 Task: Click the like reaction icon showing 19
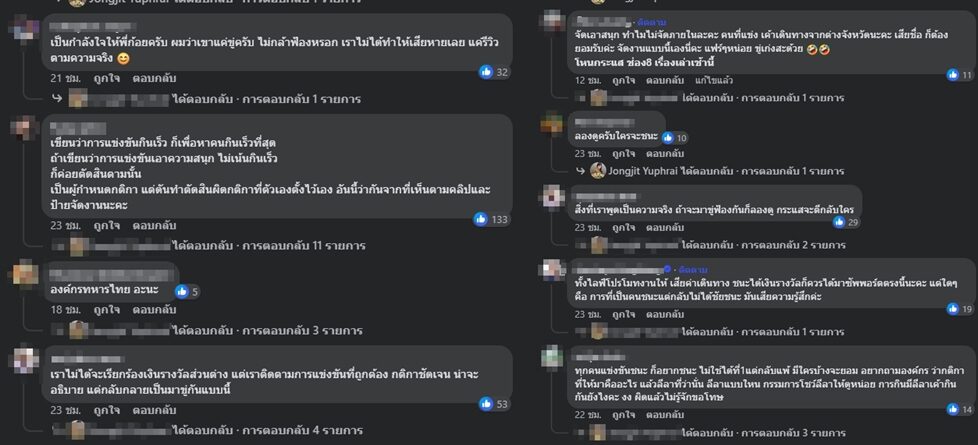pos(952,308)
